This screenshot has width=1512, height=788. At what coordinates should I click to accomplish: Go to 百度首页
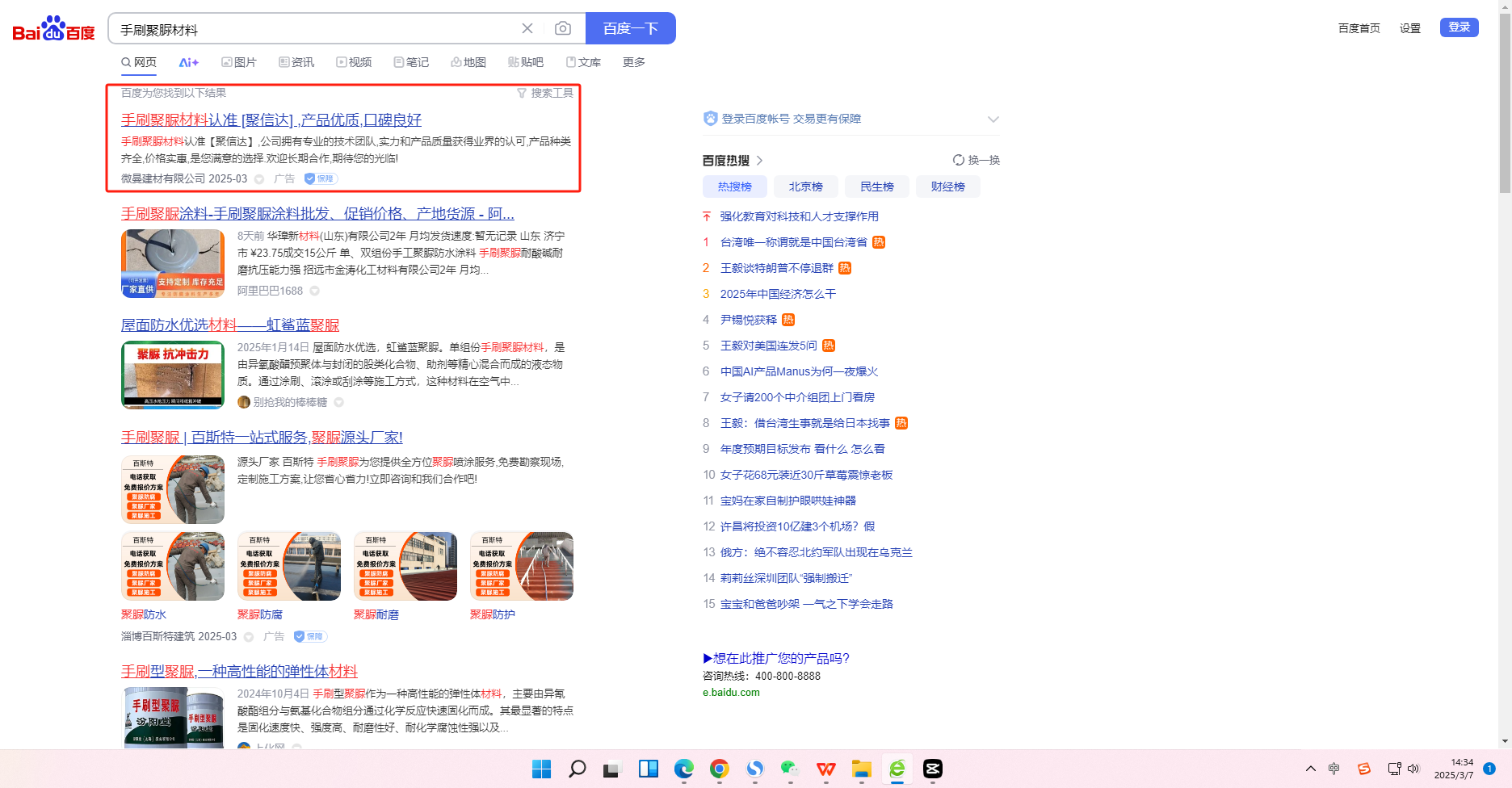(x=1359, y=28)
